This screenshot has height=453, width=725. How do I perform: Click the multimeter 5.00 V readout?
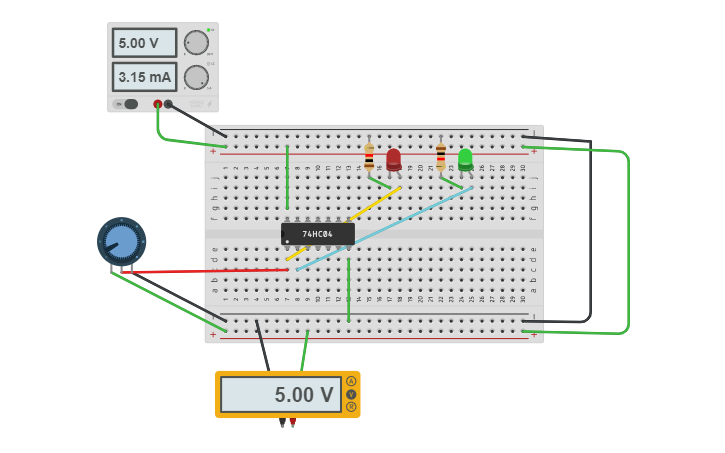(x=282, y=394)
